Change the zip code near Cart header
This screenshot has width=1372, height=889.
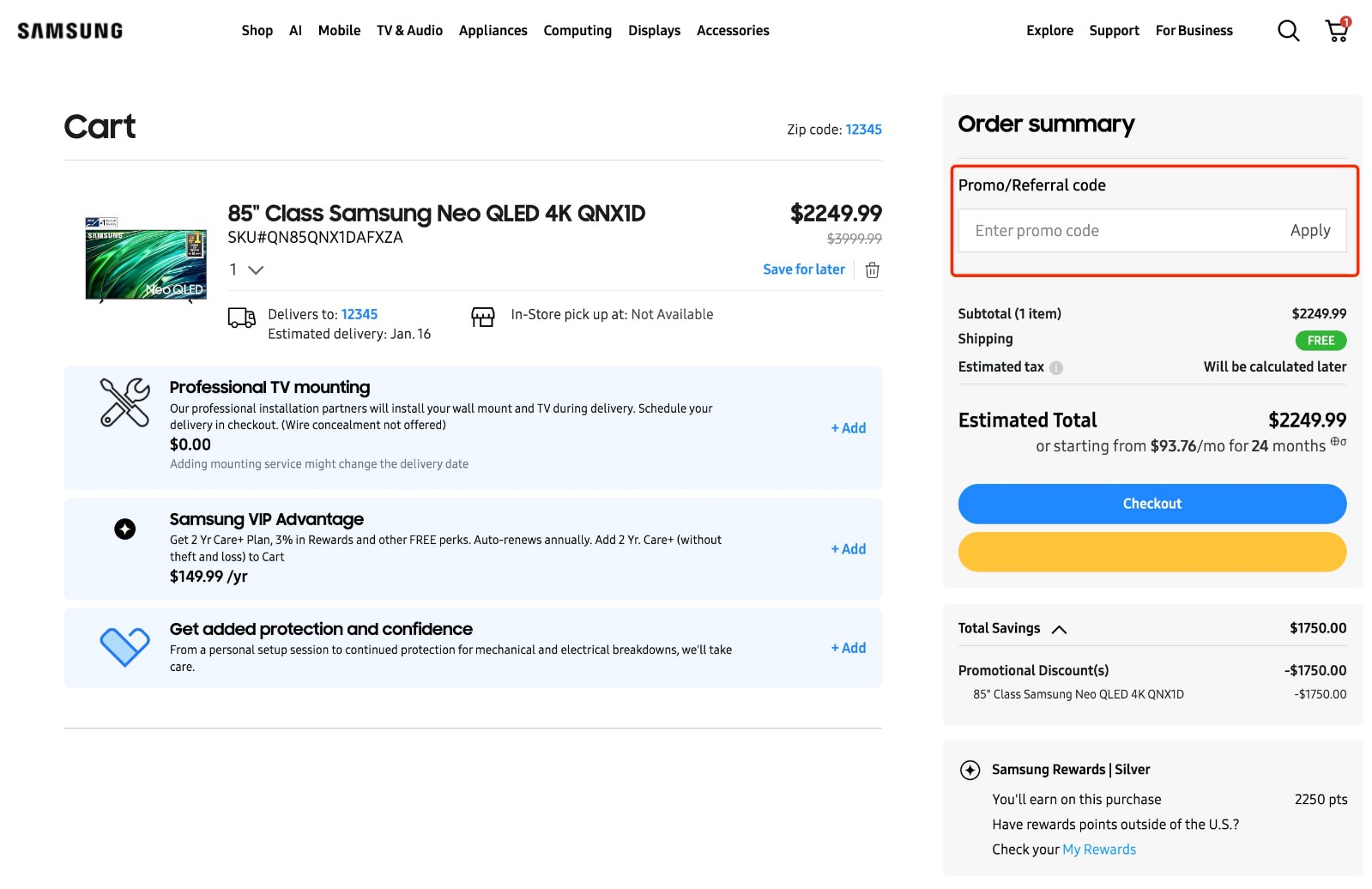[863, 130]
